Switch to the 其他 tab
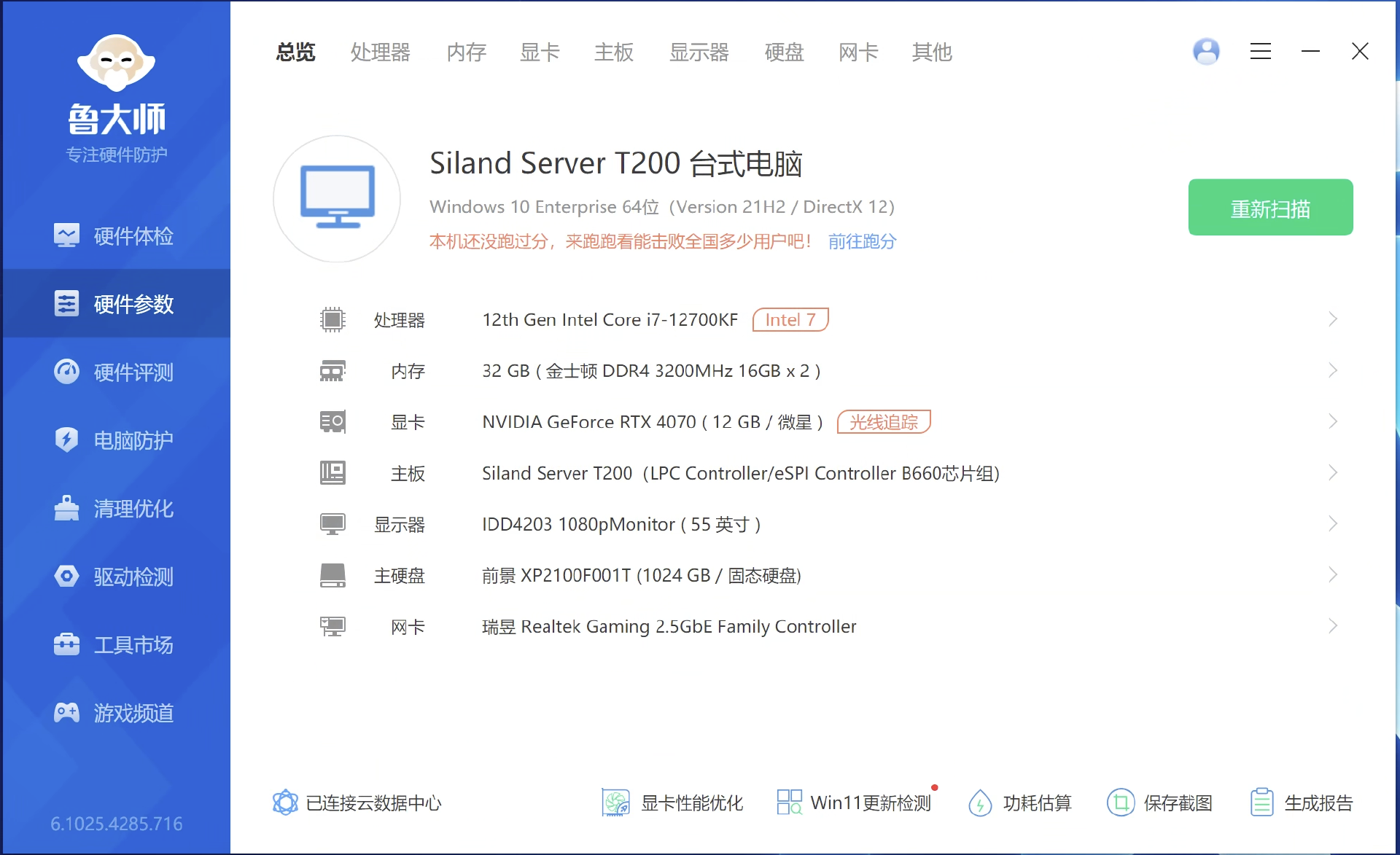The height and width of the screenshot is (855, 1400). click(932, 52)
